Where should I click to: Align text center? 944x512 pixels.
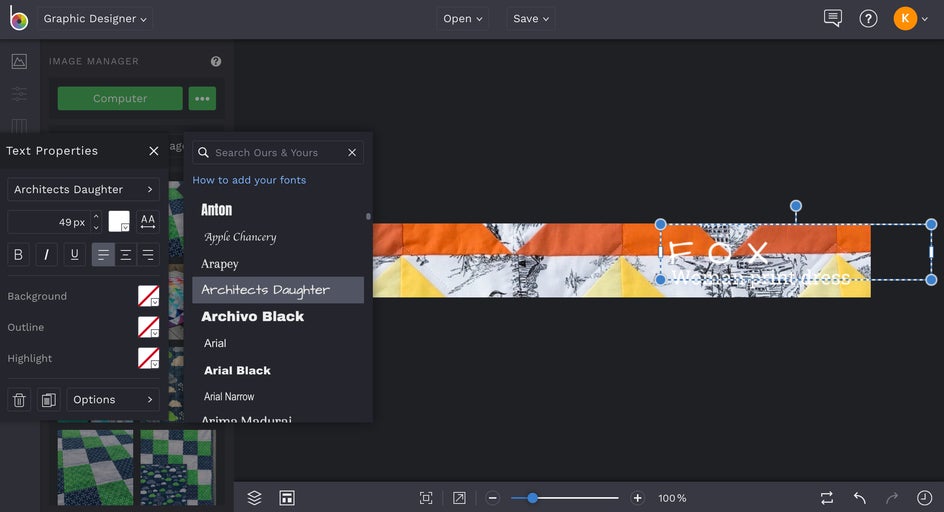pos(126,255)
